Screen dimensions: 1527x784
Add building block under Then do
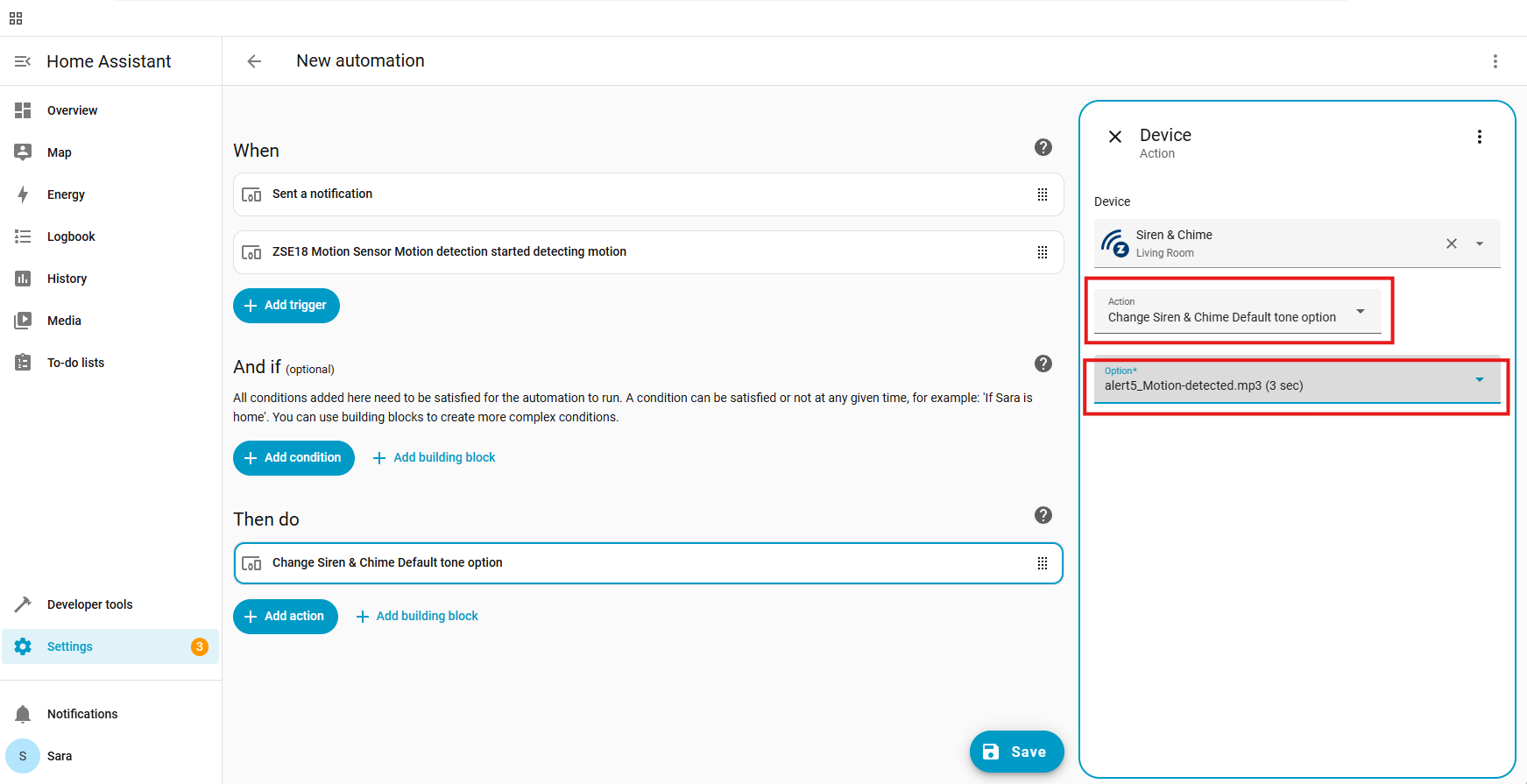(x=417, y=616)
